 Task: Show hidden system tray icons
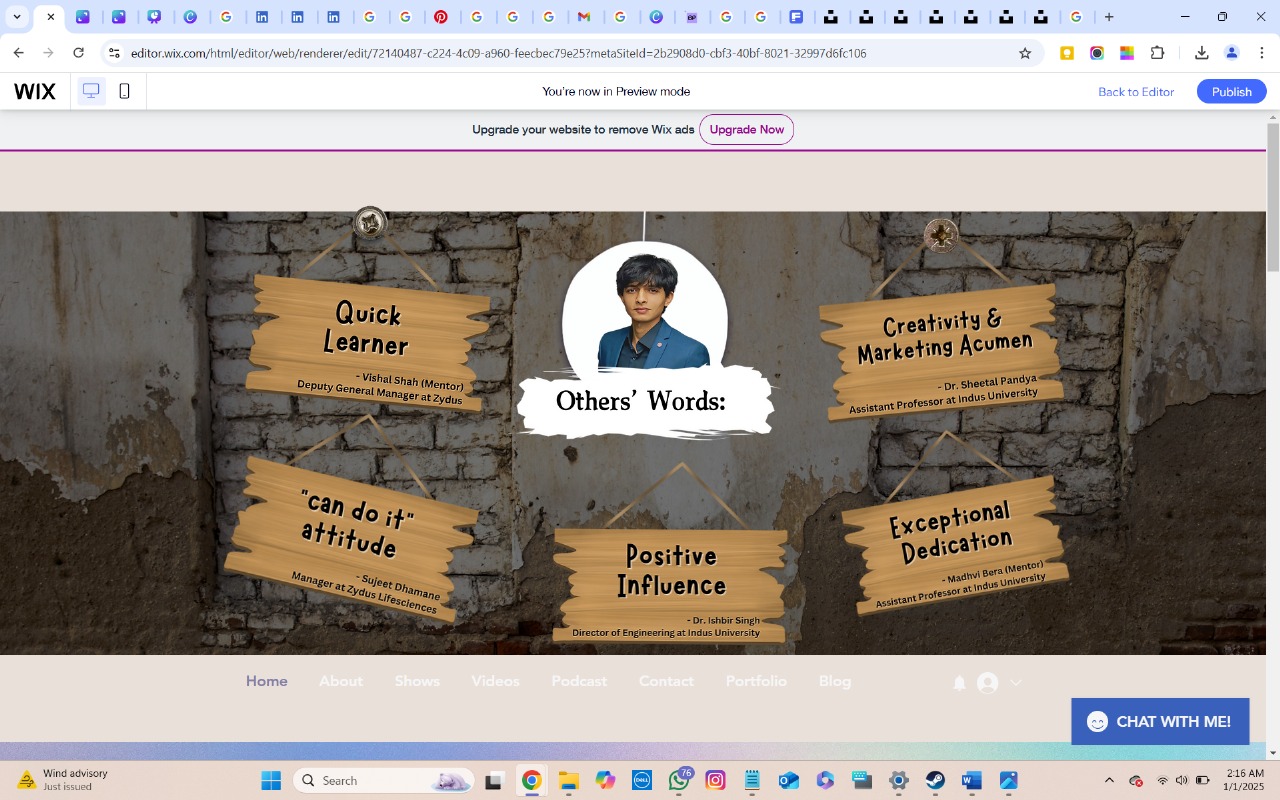click(1109, 780)
